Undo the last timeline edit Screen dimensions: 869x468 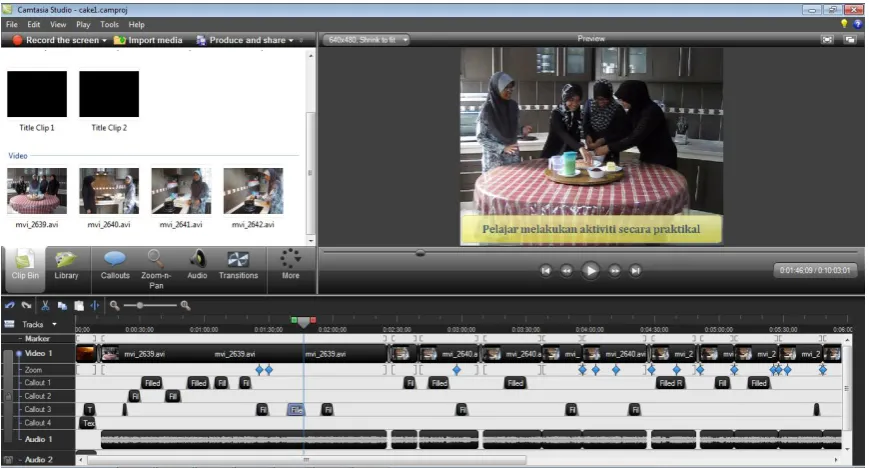click(9, 306)
